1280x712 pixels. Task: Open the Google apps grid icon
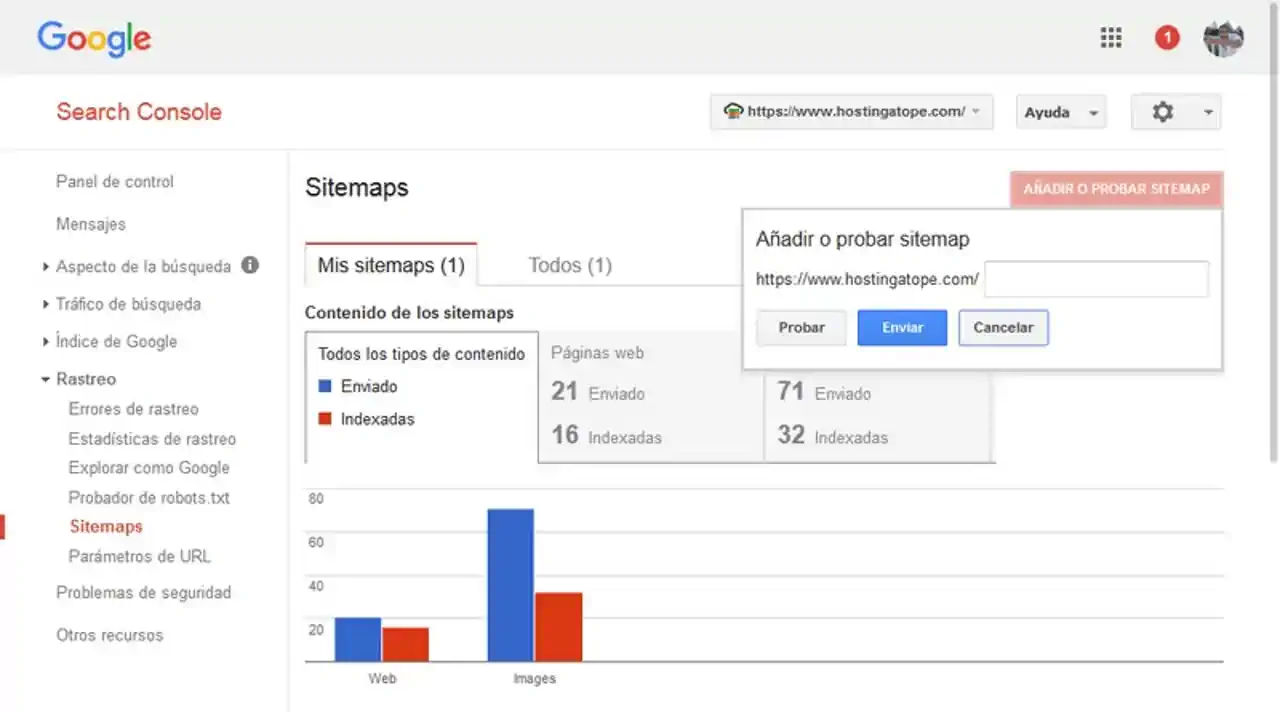click(x=1111, y=38)
